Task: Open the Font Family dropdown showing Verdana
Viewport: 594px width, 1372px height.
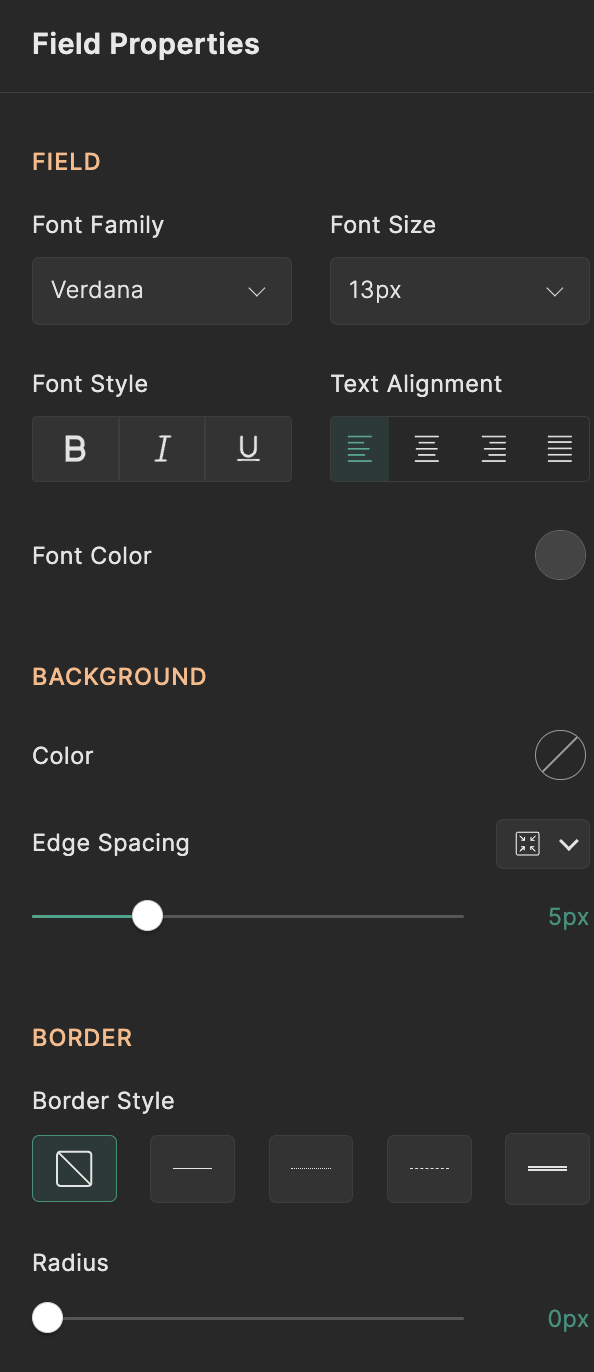Action: click(162, 291)
